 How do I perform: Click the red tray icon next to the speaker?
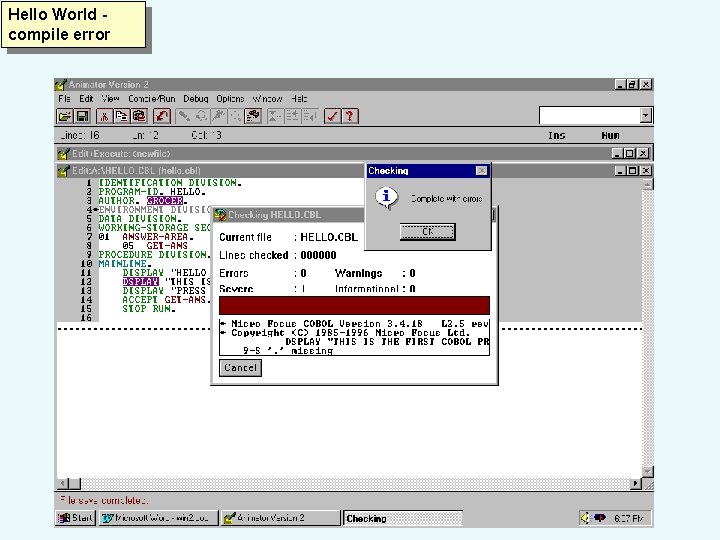[x=600, y=518]
